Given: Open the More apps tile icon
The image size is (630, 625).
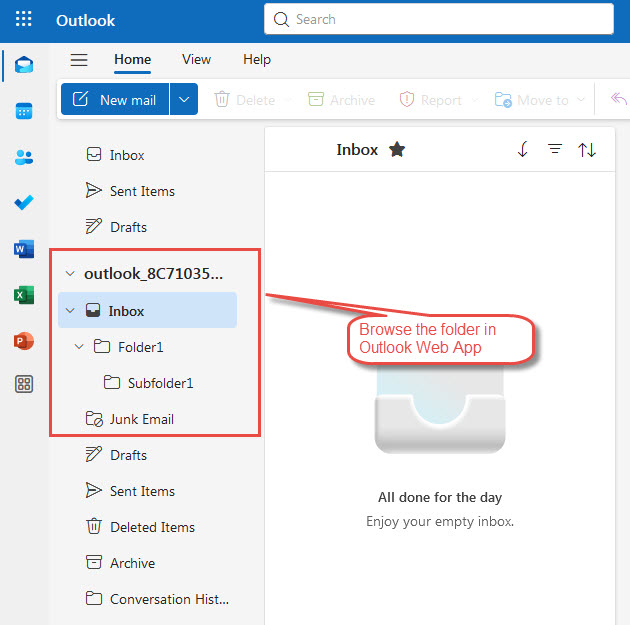Looking at the screenshot, I should coord(24,384).
